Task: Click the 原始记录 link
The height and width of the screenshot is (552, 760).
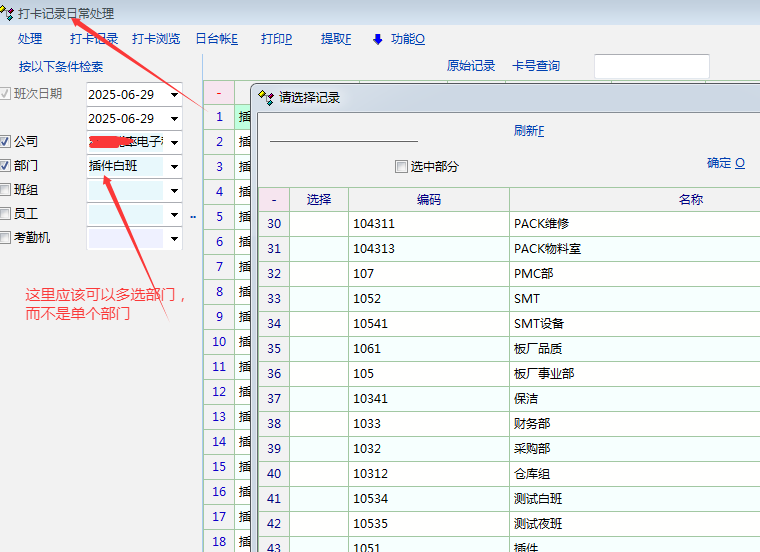Action: click(x=471, y=66)
